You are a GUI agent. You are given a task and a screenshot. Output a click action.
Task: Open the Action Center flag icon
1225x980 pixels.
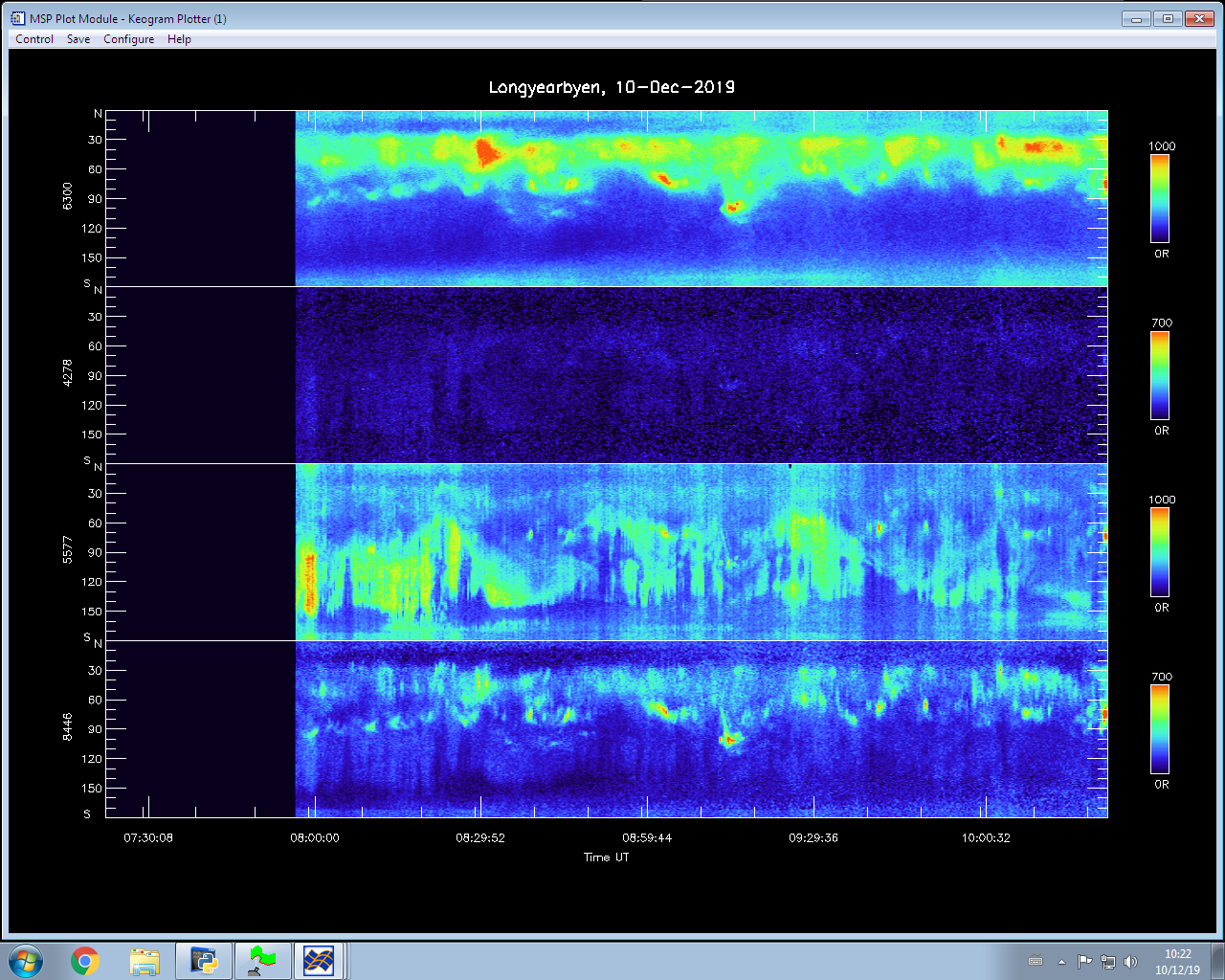tap(1084, 962)
